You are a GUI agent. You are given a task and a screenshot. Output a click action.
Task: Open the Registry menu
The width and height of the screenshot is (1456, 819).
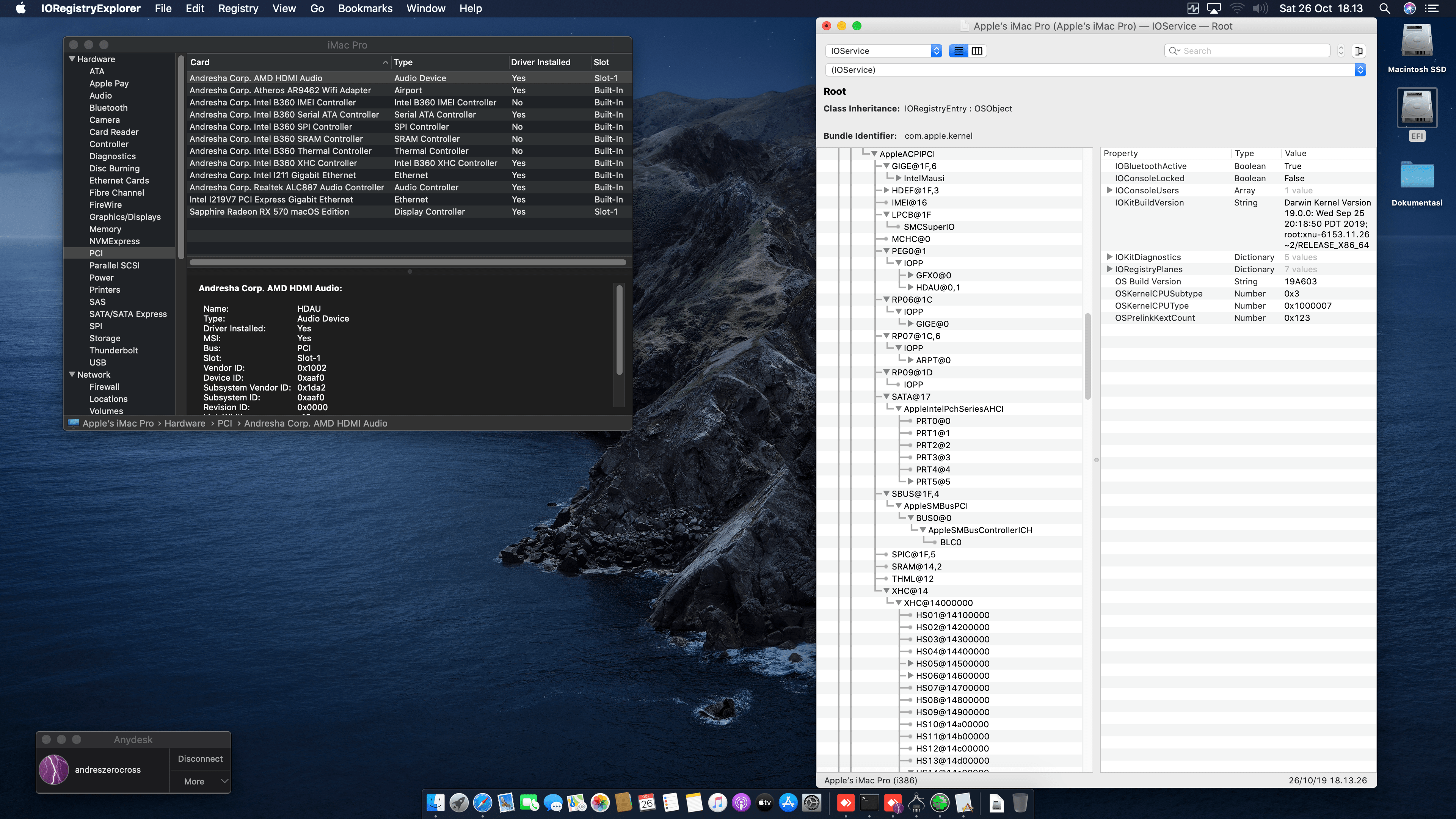click(238, 8)
